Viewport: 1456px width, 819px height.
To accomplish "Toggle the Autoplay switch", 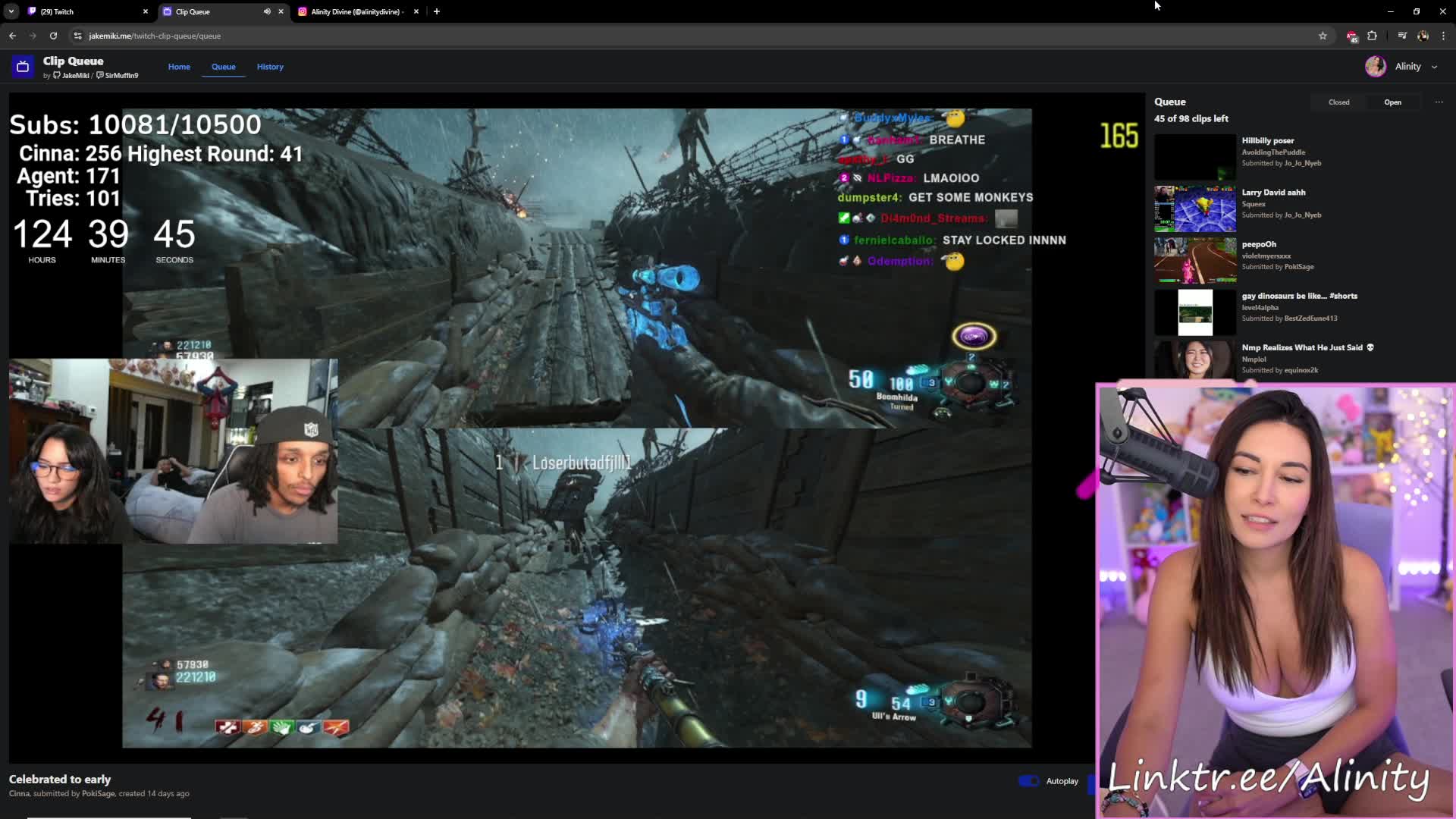I will 1029,781.
